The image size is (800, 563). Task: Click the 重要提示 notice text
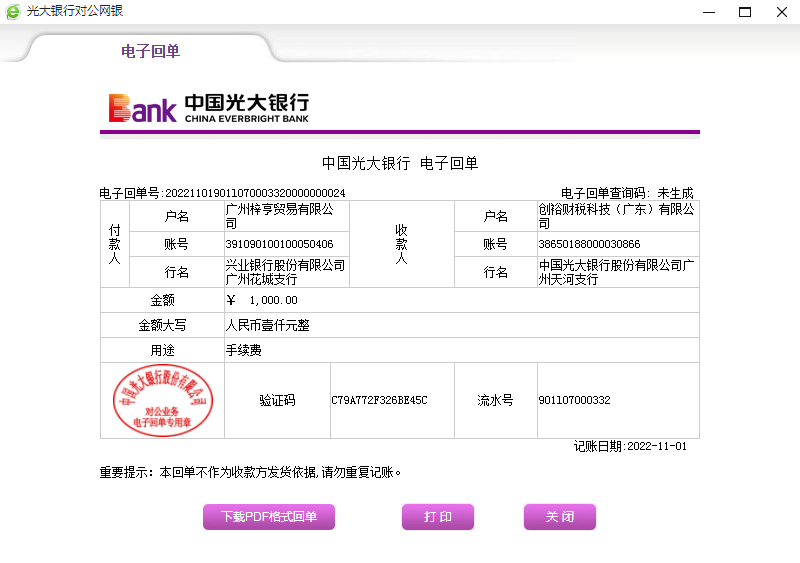pyautogui.click(x=250, y=472)
